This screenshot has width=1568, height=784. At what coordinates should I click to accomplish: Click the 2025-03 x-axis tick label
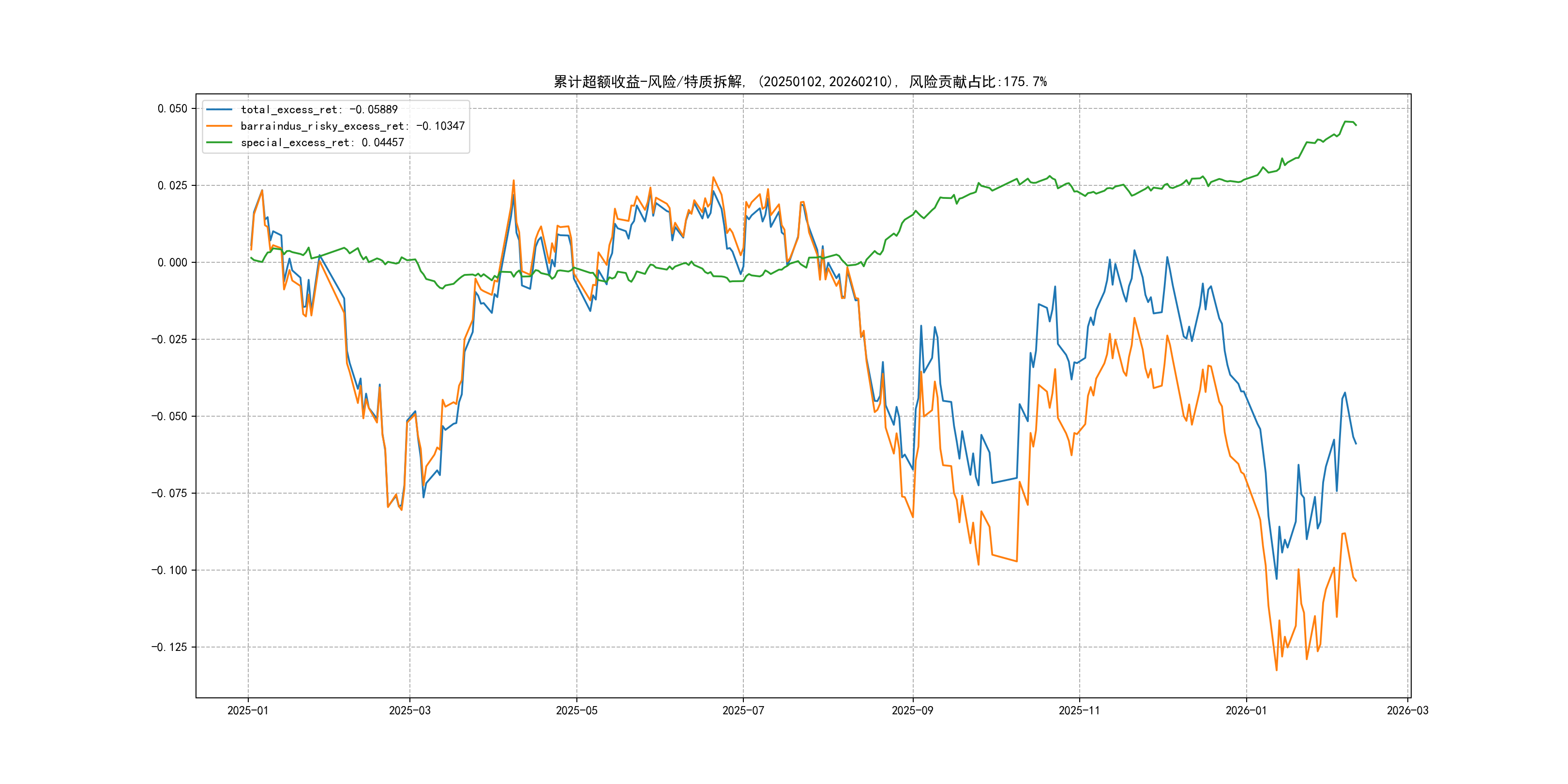(x=409, y=710)
